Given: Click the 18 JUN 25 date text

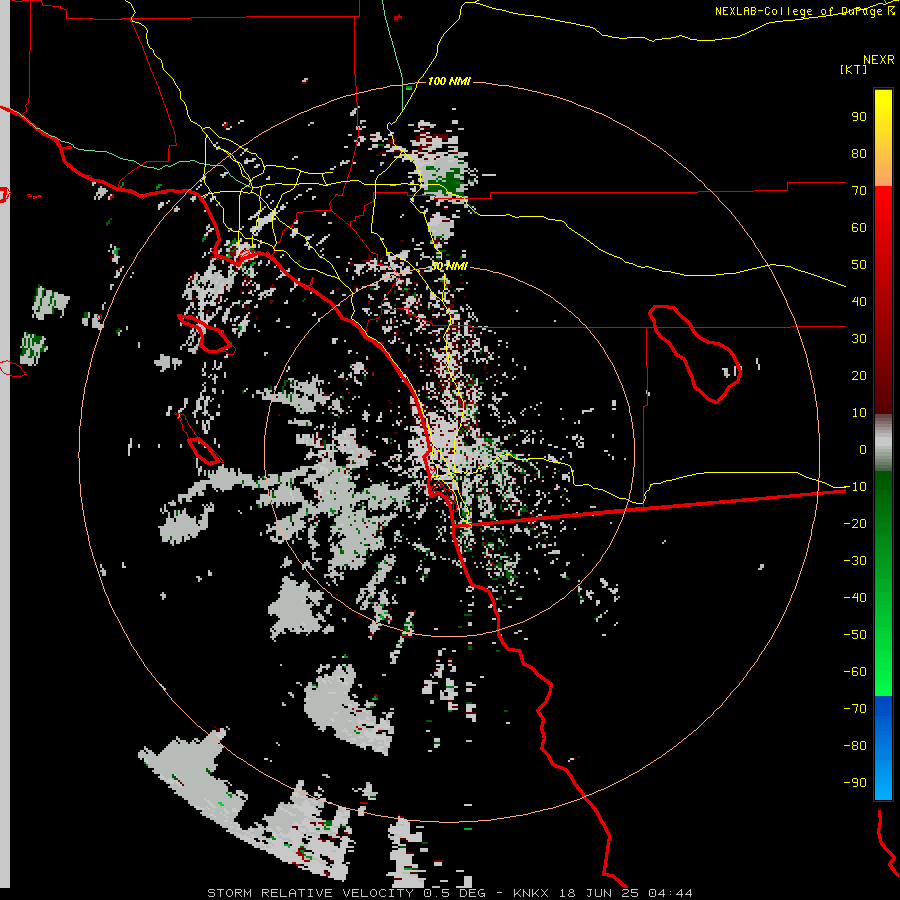Looking at the screenshot, I should pyautogui.click(x=599, y=893).
